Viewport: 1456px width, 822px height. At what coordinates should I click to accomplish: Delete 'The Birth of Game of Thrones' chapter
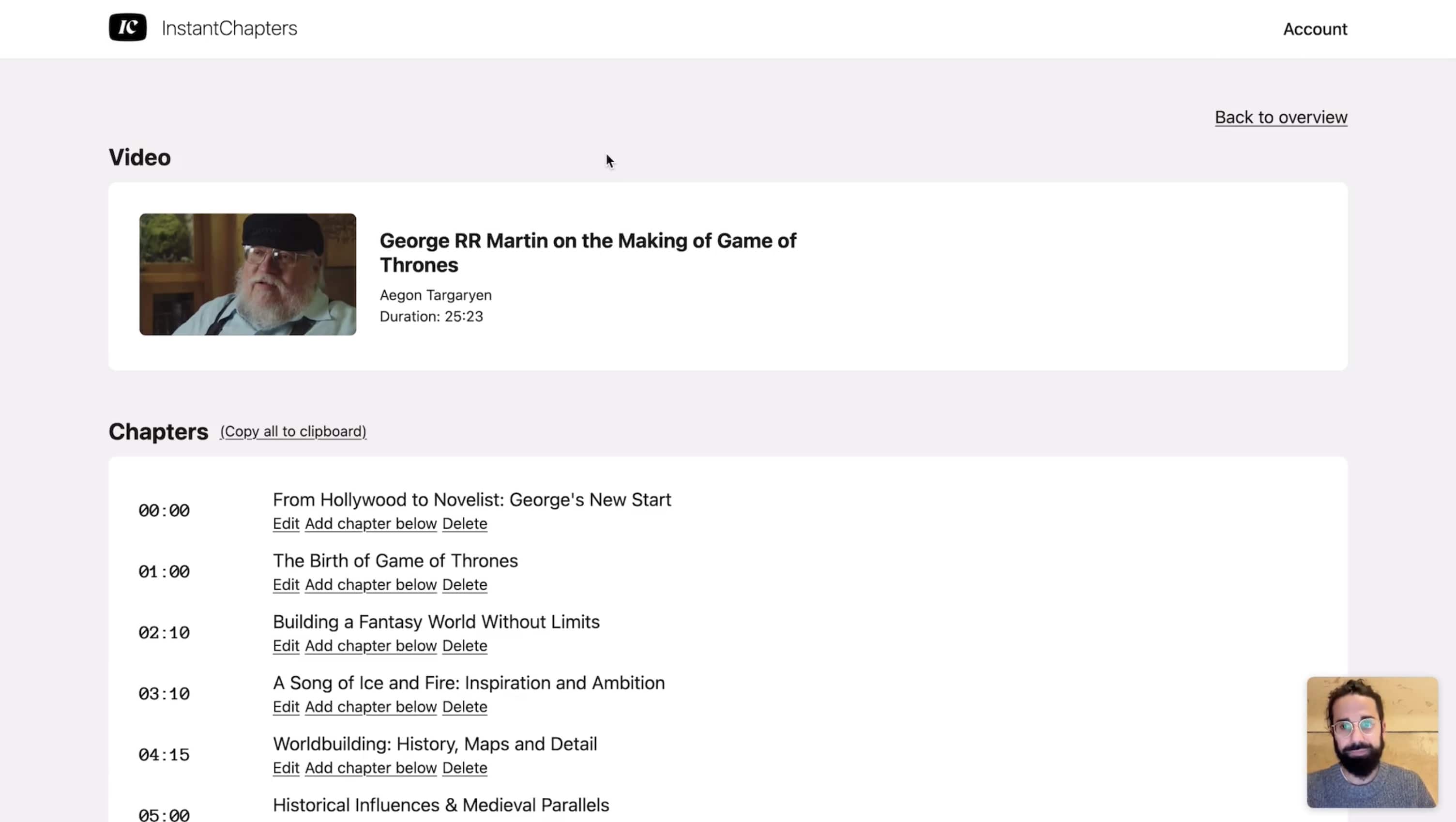465,585
